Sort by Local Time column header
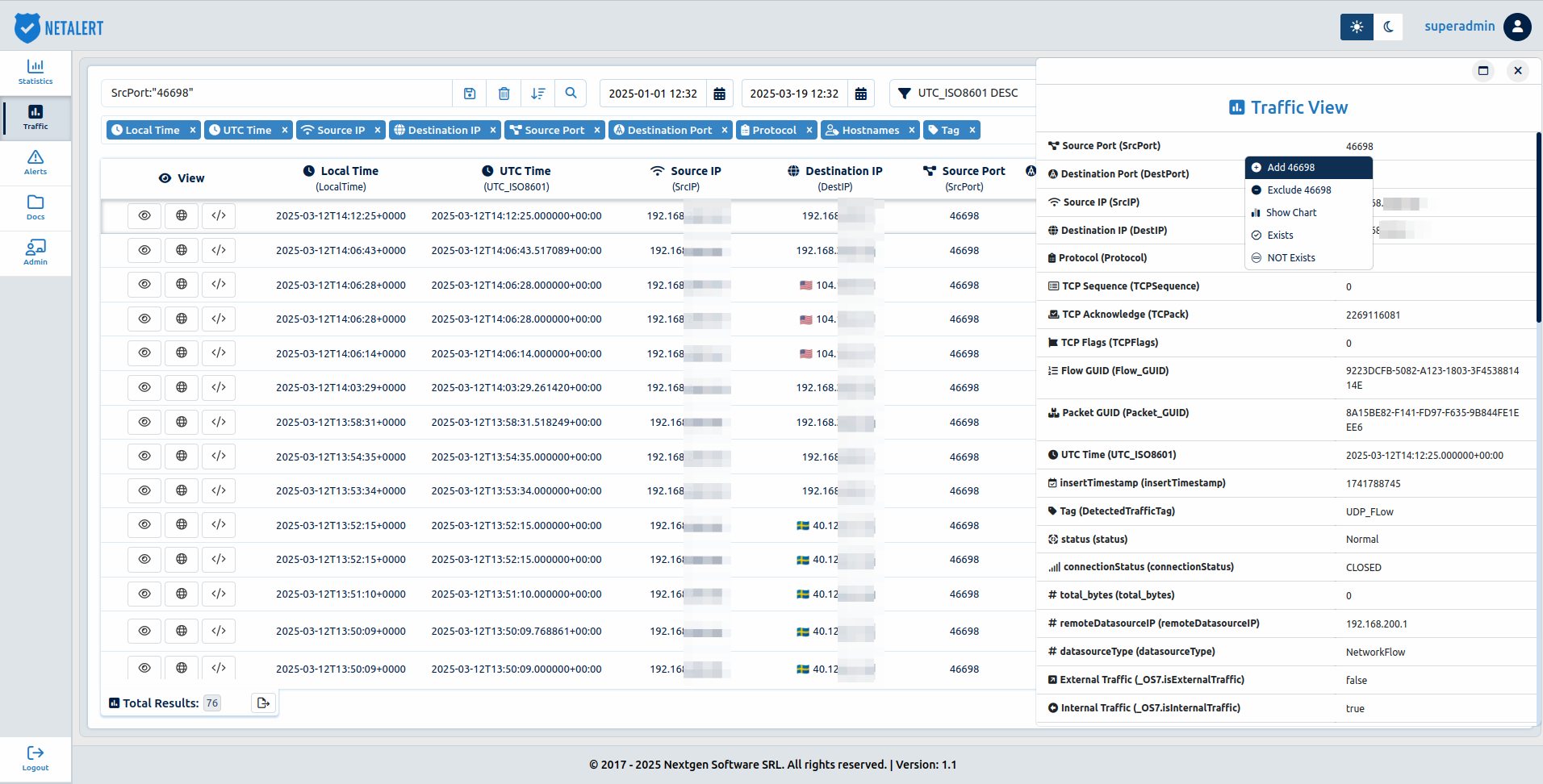The width and height of the screenshot is (1543, 784). click(x=341, y=178)
